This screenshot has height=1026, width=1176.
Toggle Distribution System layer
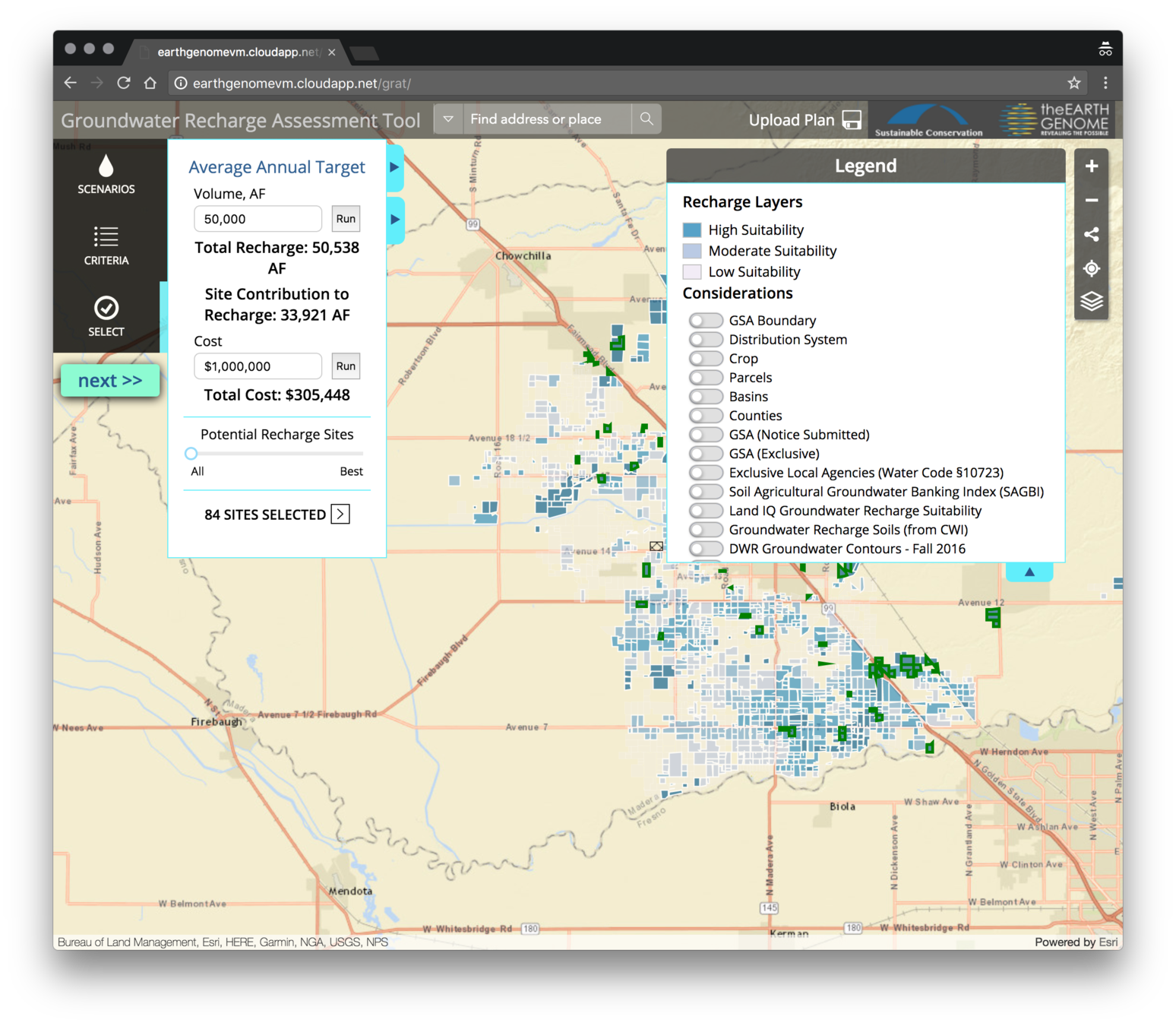(706, 340)
